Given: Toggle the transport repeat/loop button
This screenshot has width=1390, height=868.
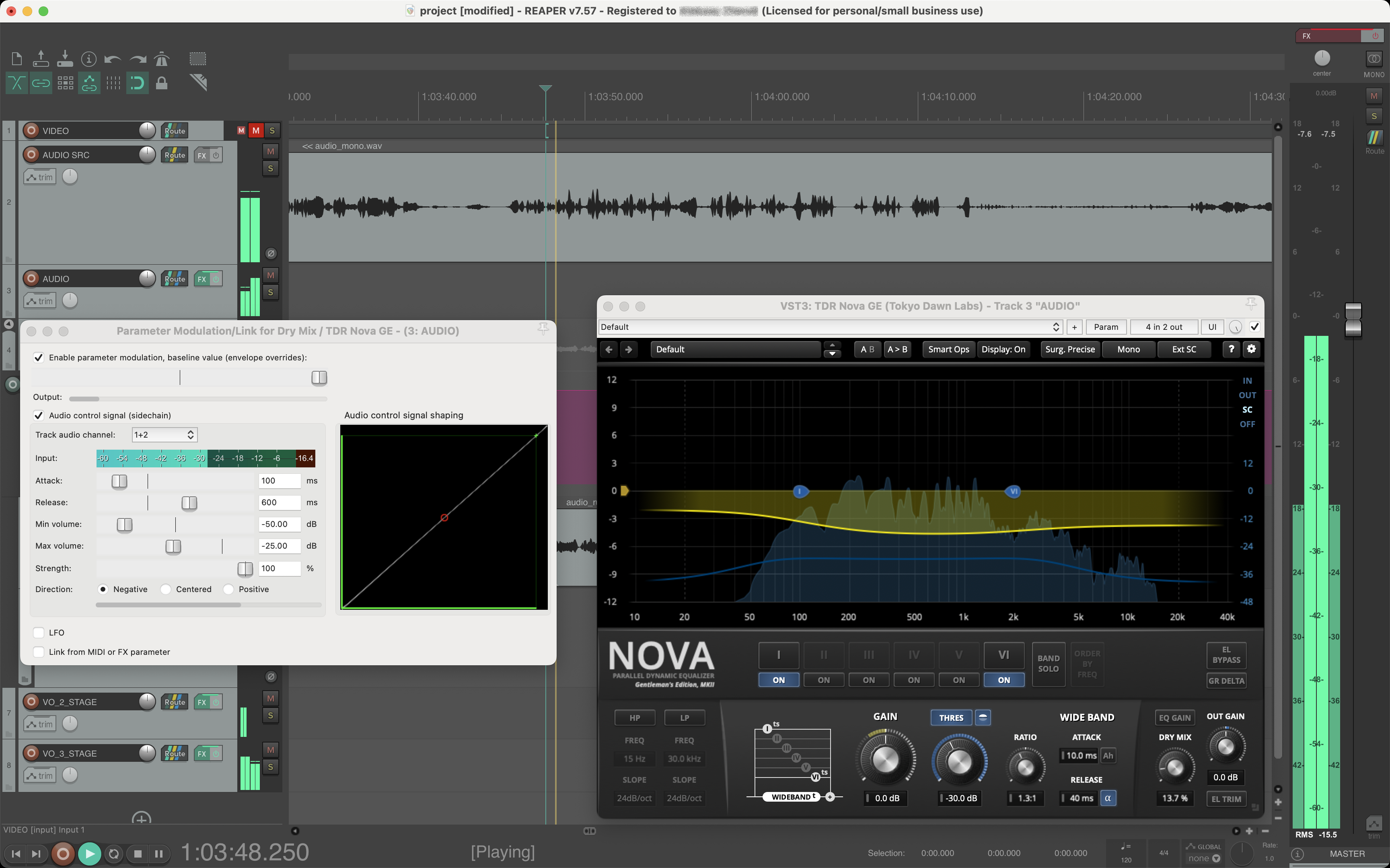Looking at the screenshot, I should click(x=114, y=854).
